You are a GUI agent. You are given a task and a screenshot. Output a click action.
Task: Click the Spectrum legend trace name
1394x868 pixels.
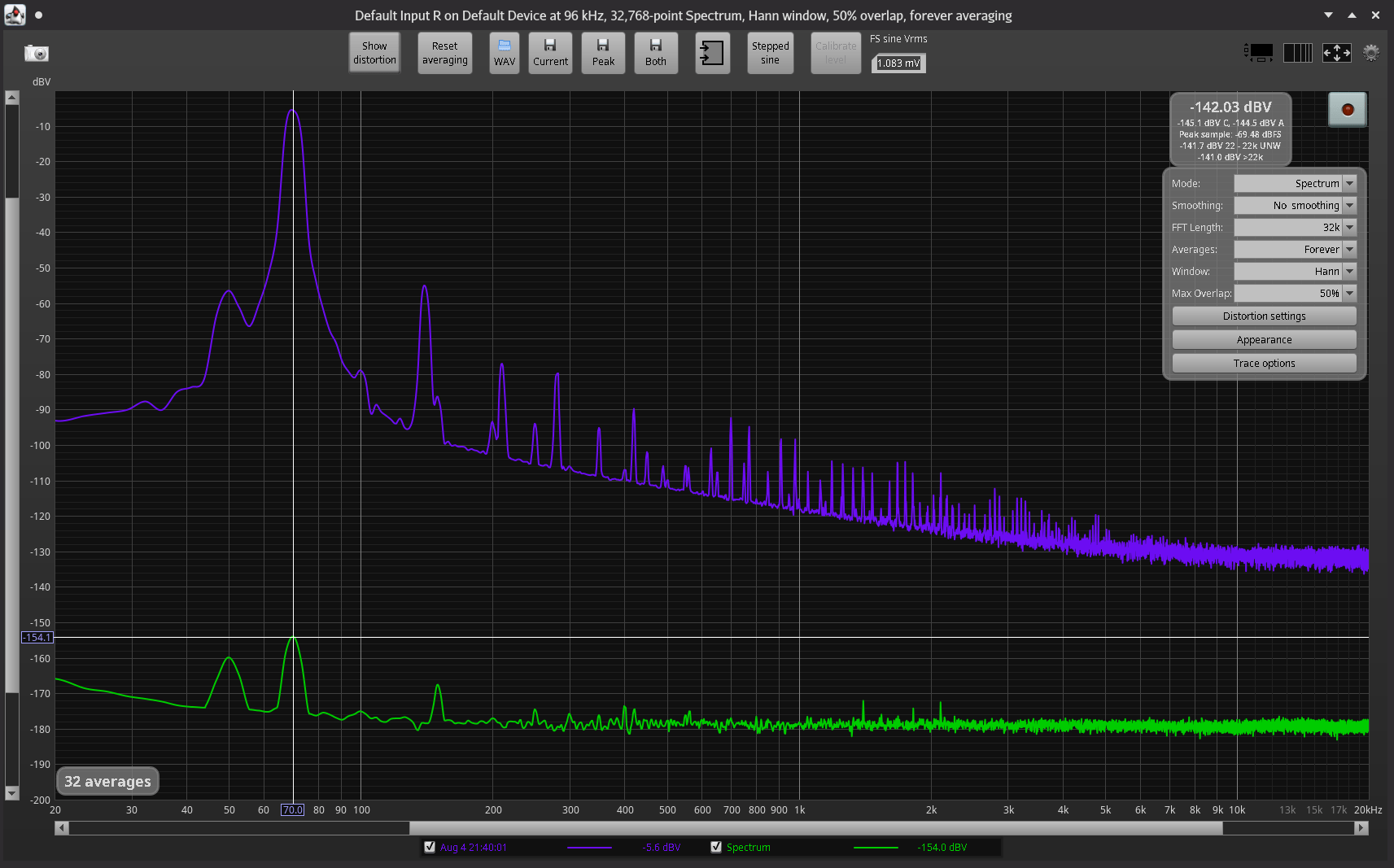(x=748, y=848)
